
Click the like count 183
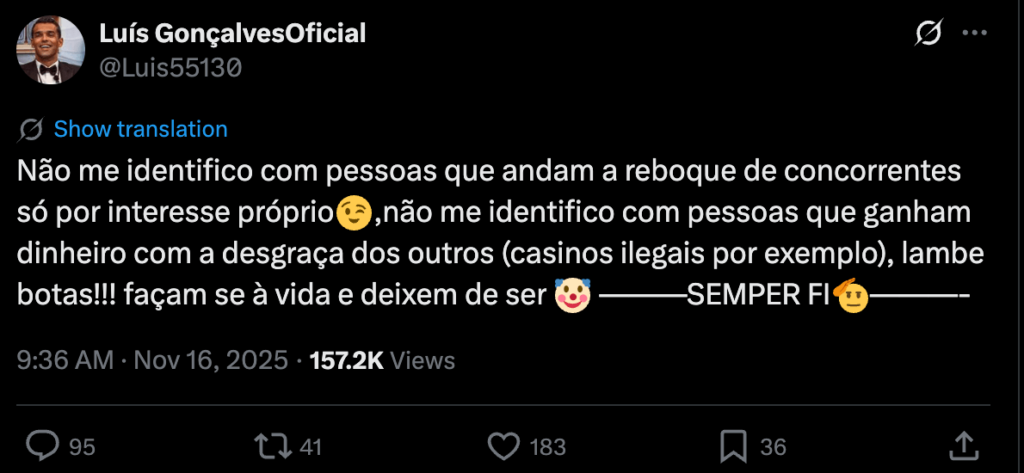[x=547, y=446]
